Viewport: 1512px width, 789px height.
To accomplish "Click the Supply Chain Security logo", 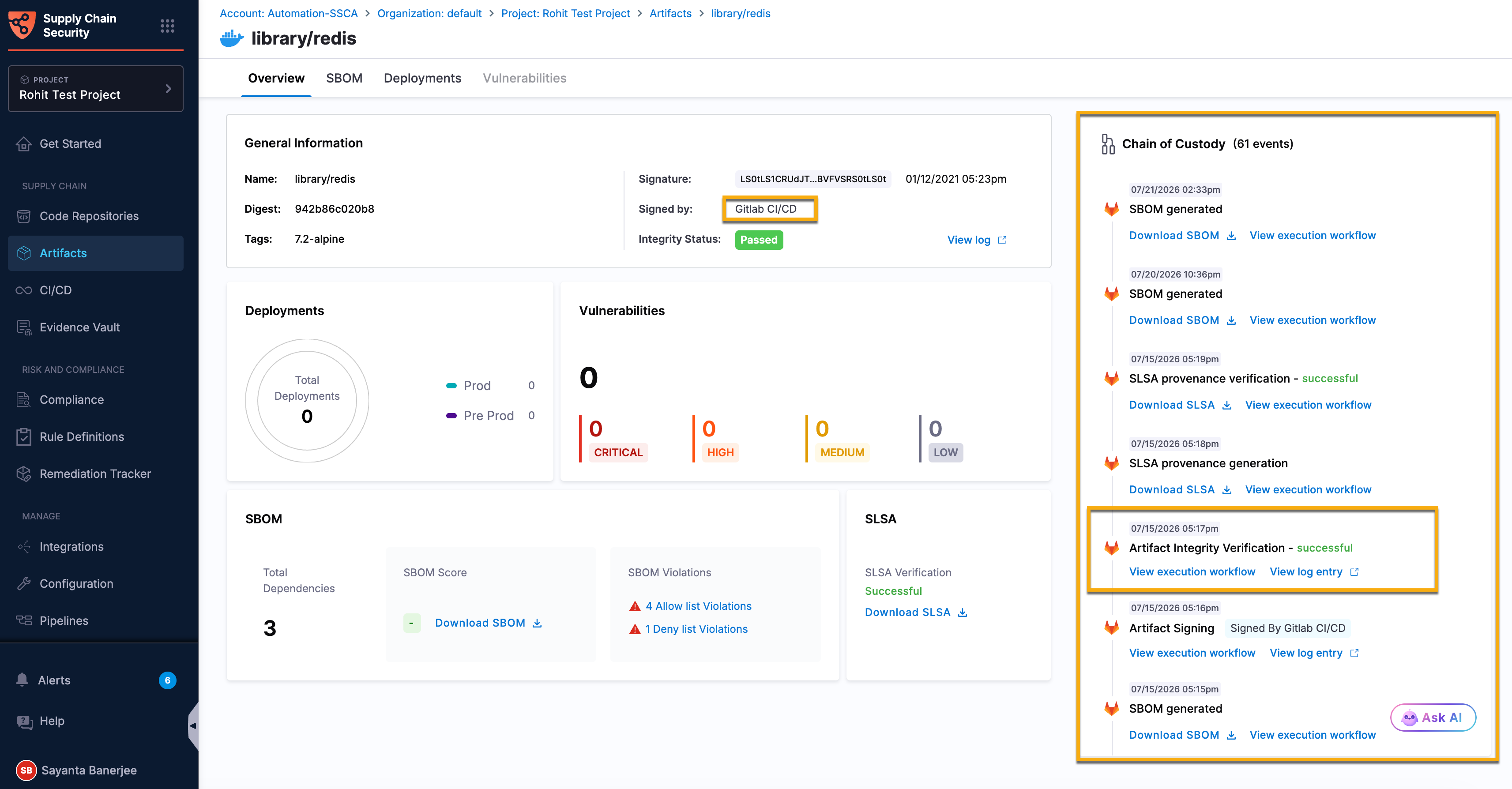I will pos(22,25).
